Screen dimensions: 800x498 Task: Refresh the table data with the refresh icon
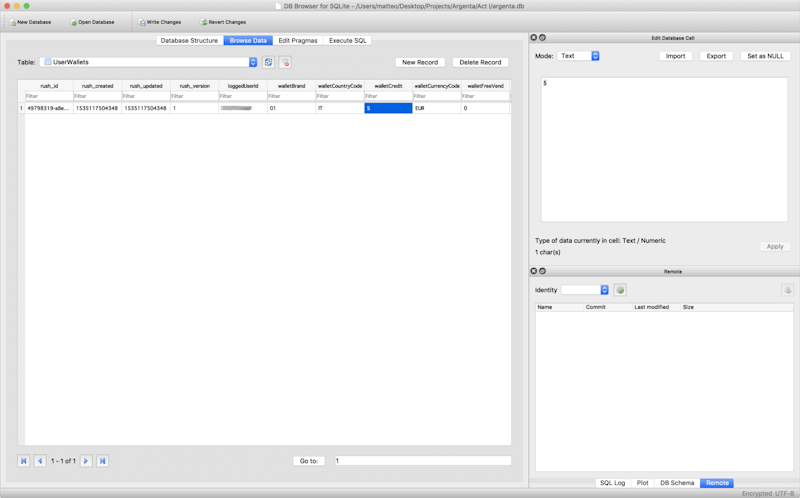pos(268,62)
